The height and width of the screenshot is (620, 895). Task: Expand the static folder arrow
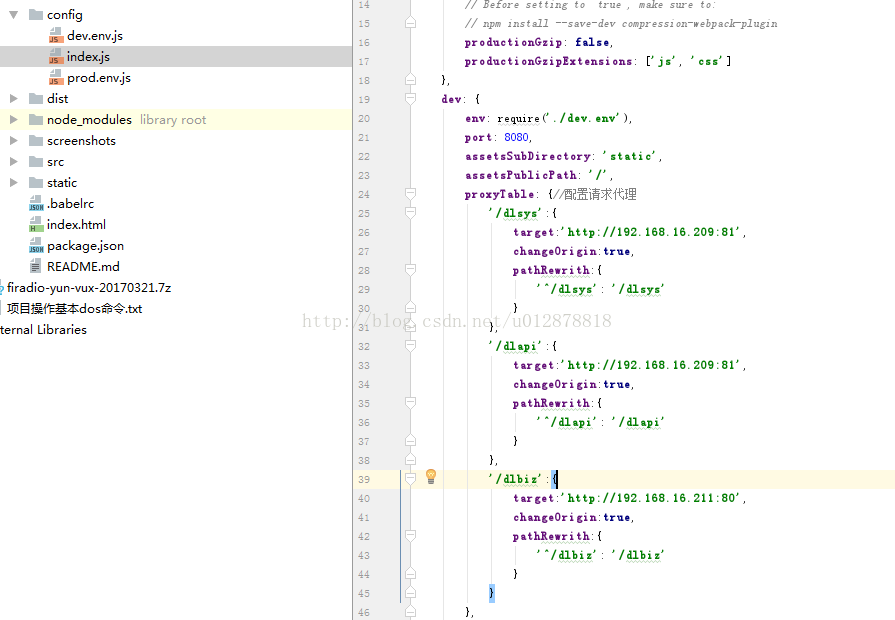coord(14,183)
